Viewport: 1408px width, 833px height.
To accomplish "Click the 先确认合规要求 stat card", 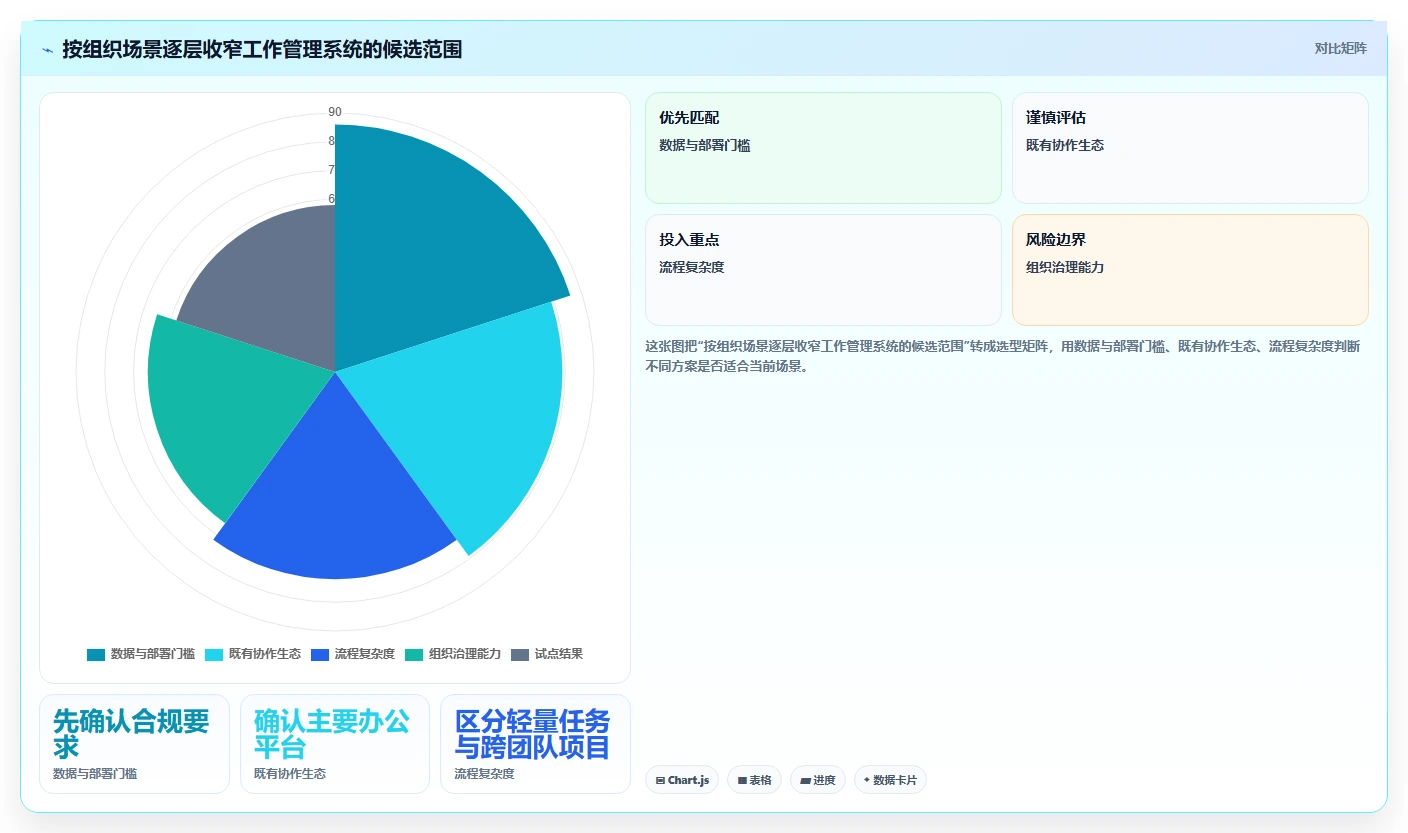I will click(x=134, y=744).
